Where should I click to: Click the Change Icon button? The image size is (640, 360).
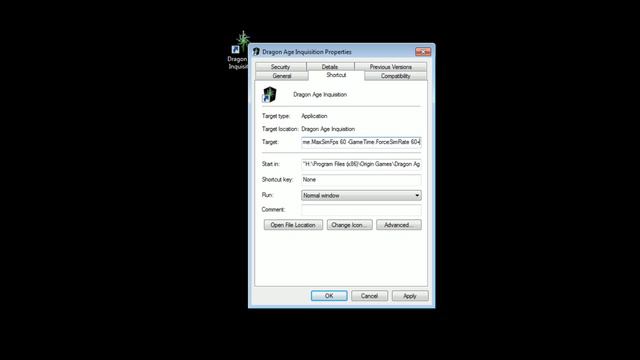[x=349, y=225]
